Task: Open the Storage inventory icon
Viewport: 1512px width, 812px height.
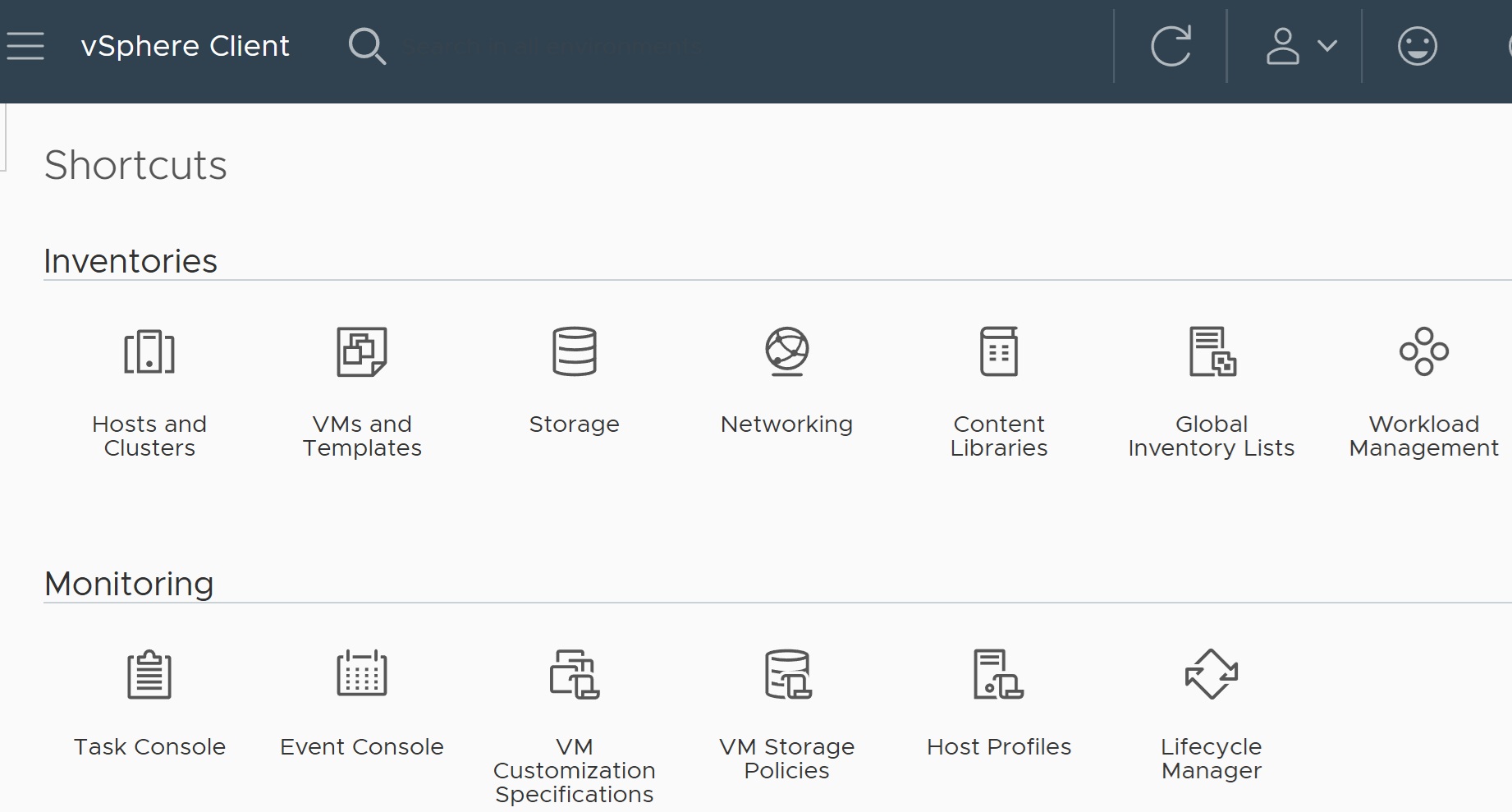Action: (x=575, y=351)
